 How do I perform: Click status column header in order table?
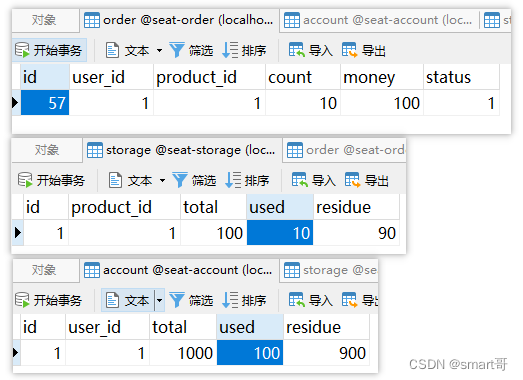coord(461,77)
